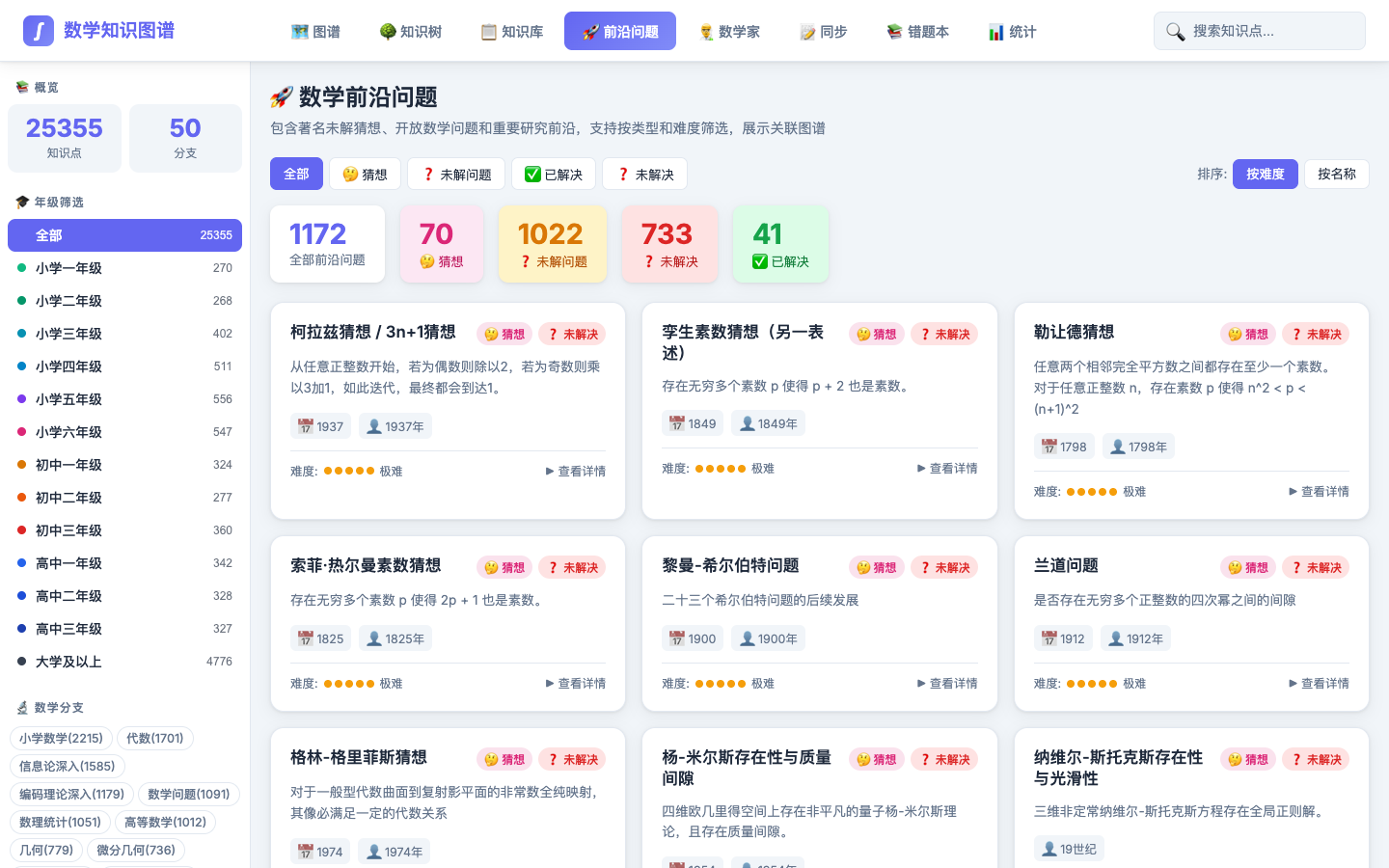Select the 代数(1701) branch tag
The image size is (1389, 868).
[x=155, y=738]
